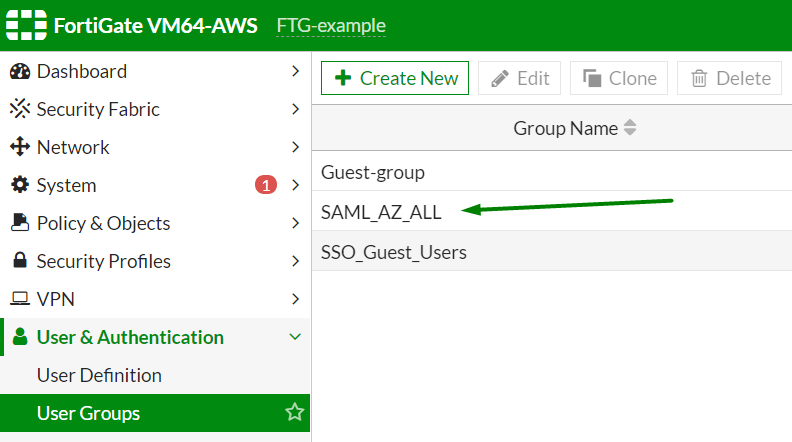Click the FTG-example hostname
The height and width of the screenshot is (442, 792).
click(331, 26)
